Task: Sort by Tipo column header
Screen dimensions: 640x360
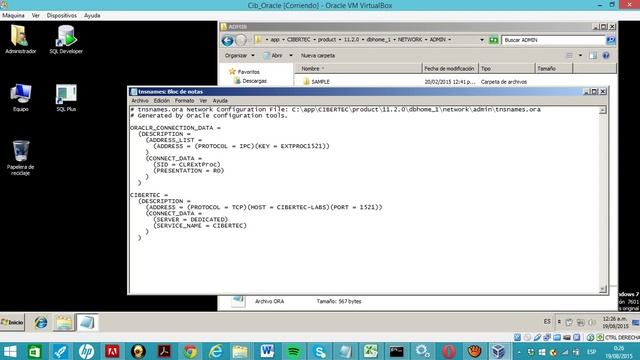Action: [507, 69]
